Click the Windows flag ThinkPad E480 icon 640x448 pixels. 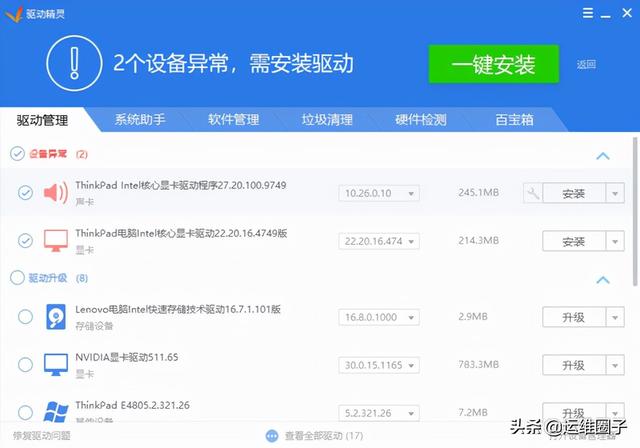[56, 412]
